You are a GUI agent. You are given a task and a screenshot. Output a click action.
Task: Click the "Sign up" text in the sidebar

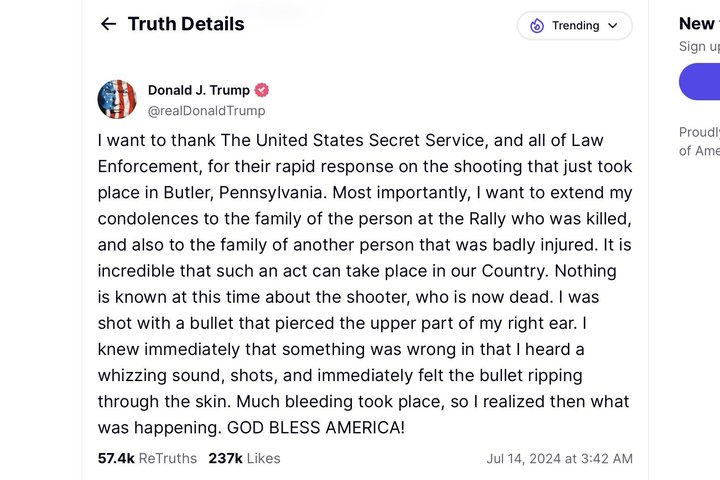pos(699,46)
